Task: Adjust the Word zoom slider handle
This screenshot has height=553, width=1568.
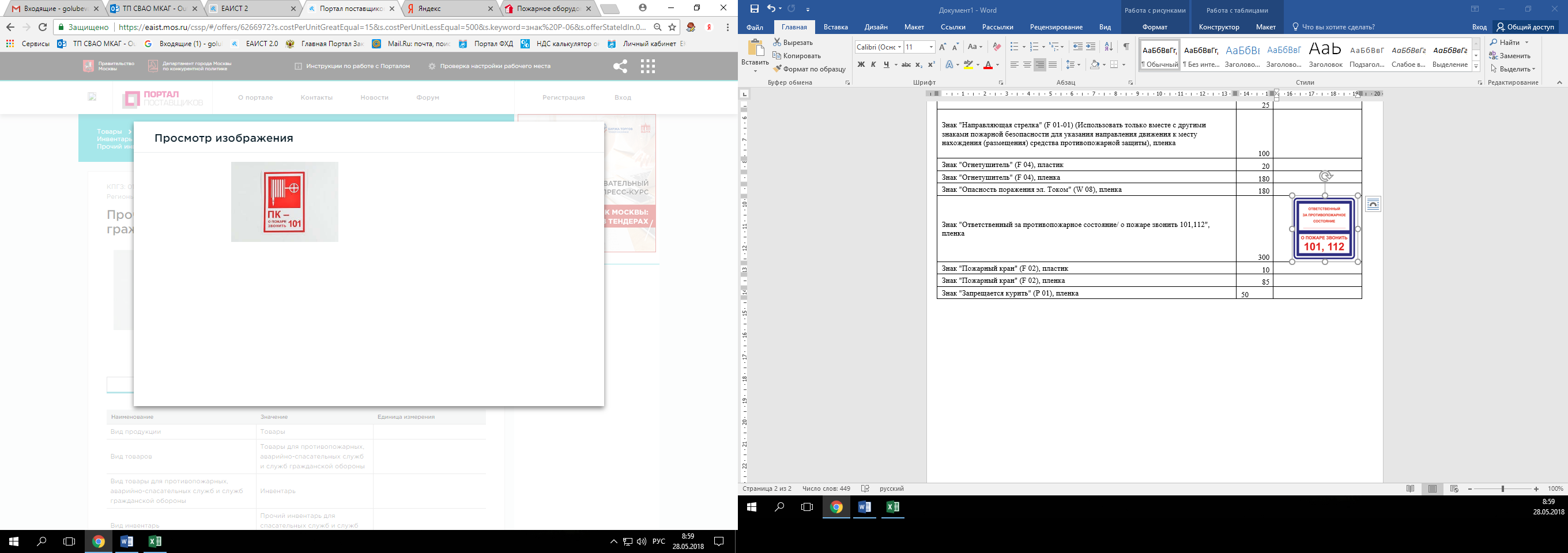Action: click(1502, 489)
